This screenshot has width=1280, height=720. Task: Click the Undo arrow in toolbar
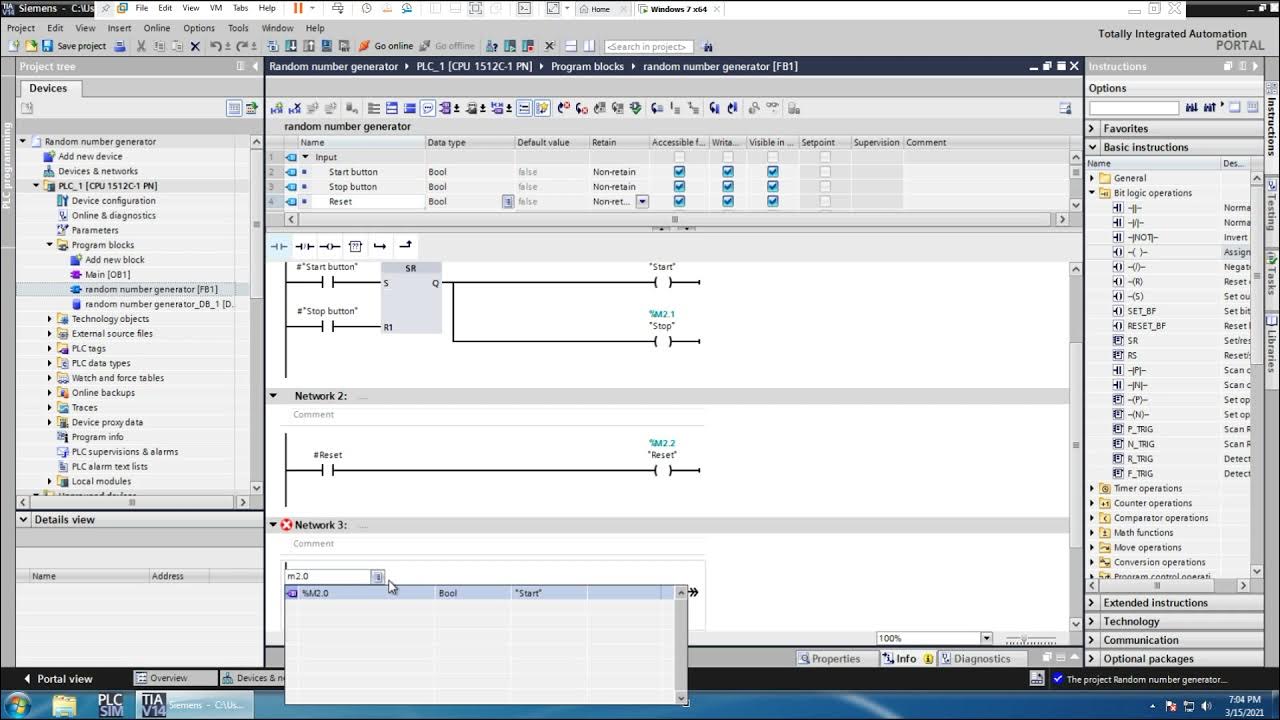pos(217,46)
